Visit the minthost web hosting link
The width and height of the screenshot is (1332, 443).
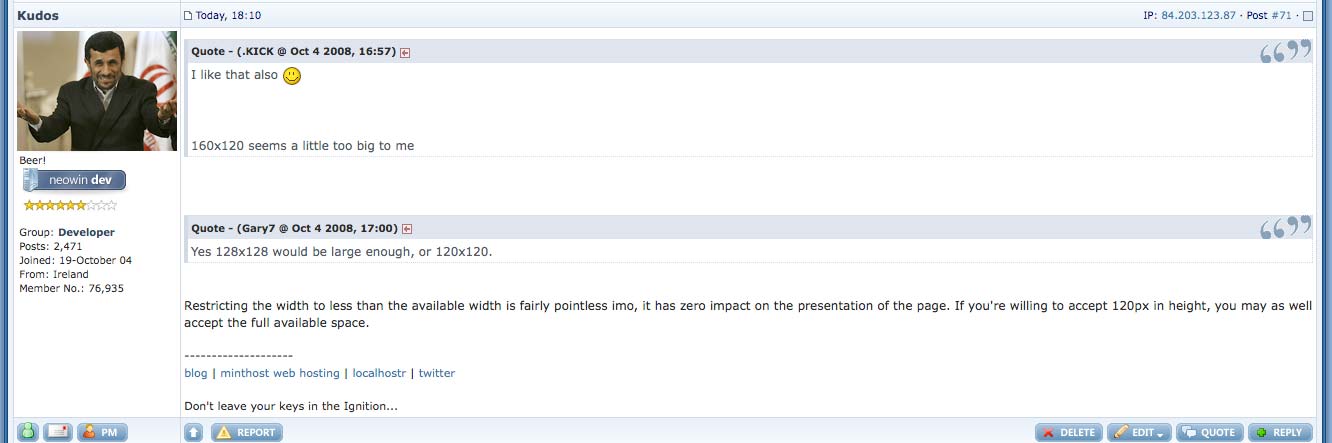(280, 373)
